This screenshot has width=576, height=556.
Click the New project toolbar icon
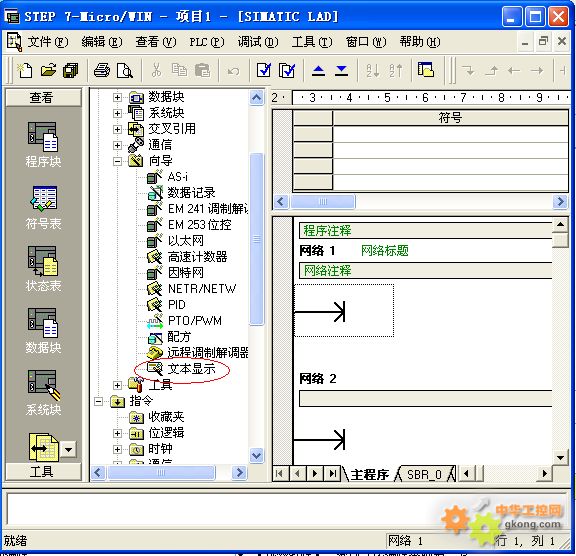tap(25, 70)
